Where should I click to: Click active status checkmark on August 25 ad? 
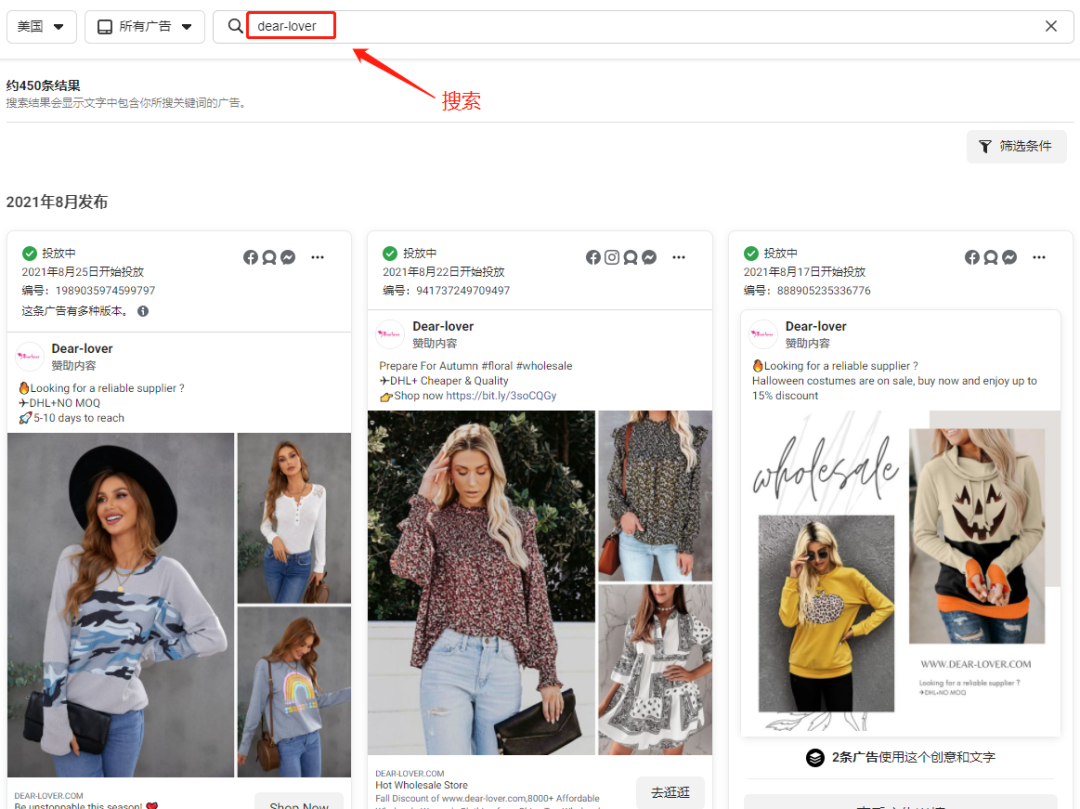click(x=30, y=253)
